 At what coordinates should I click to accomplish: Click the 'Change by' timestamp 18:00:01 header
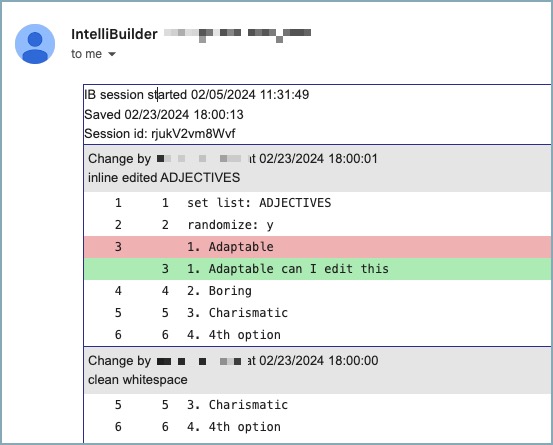(x=233, y=159)
